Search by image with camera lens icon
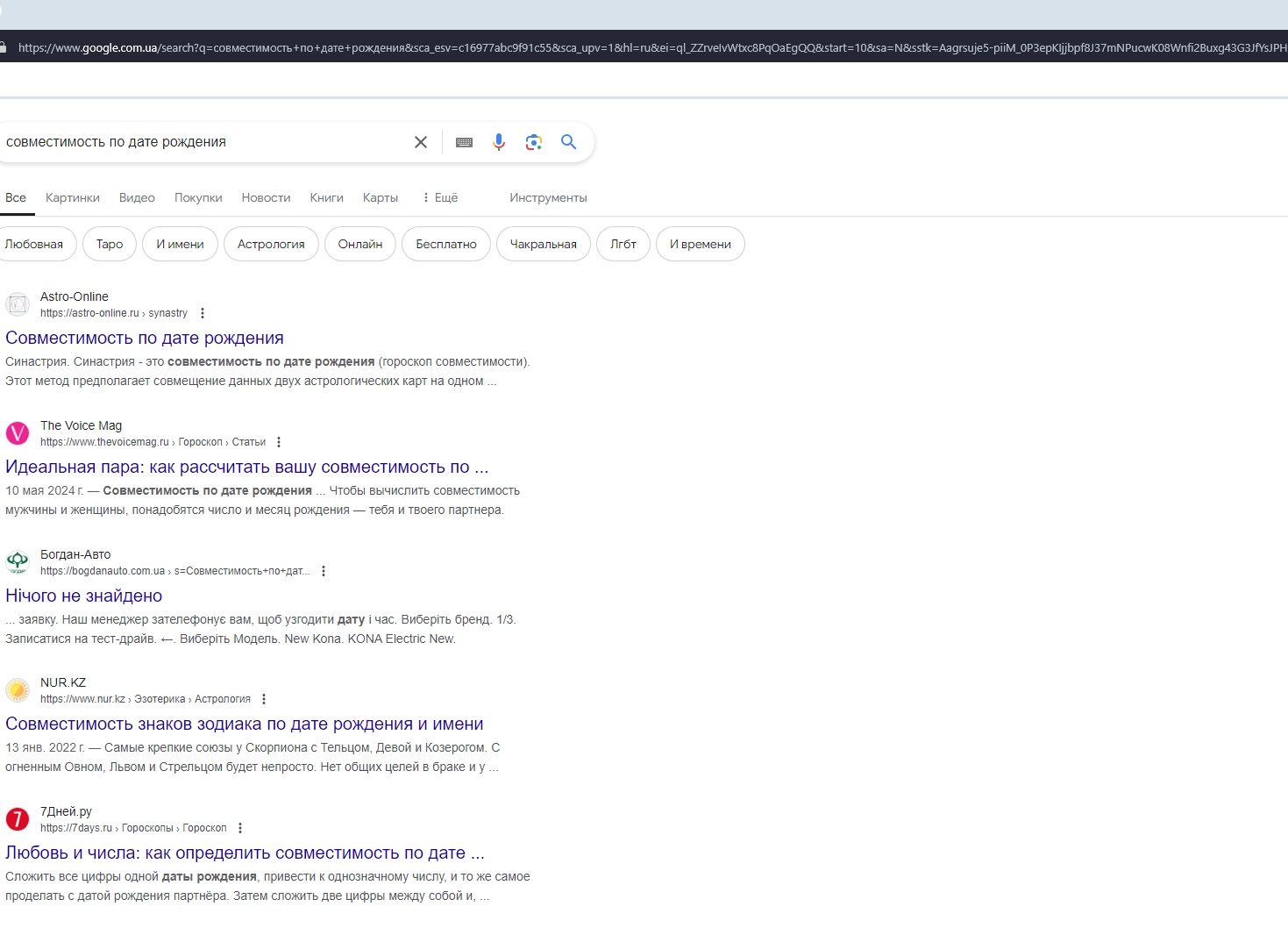The height and width of the screenshot is (935, 1288). pyautogui.click(x=534, y=142)
